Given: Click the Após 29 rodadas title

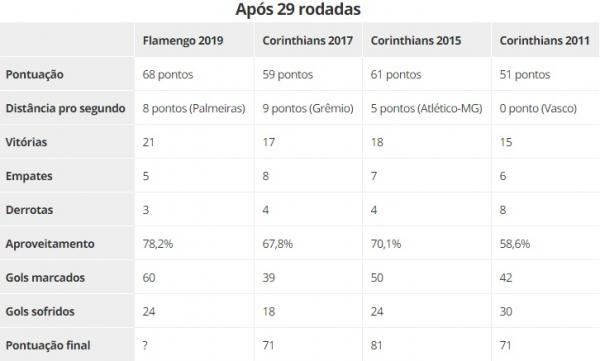Looking at the screenshot, I should click(298, 9).
